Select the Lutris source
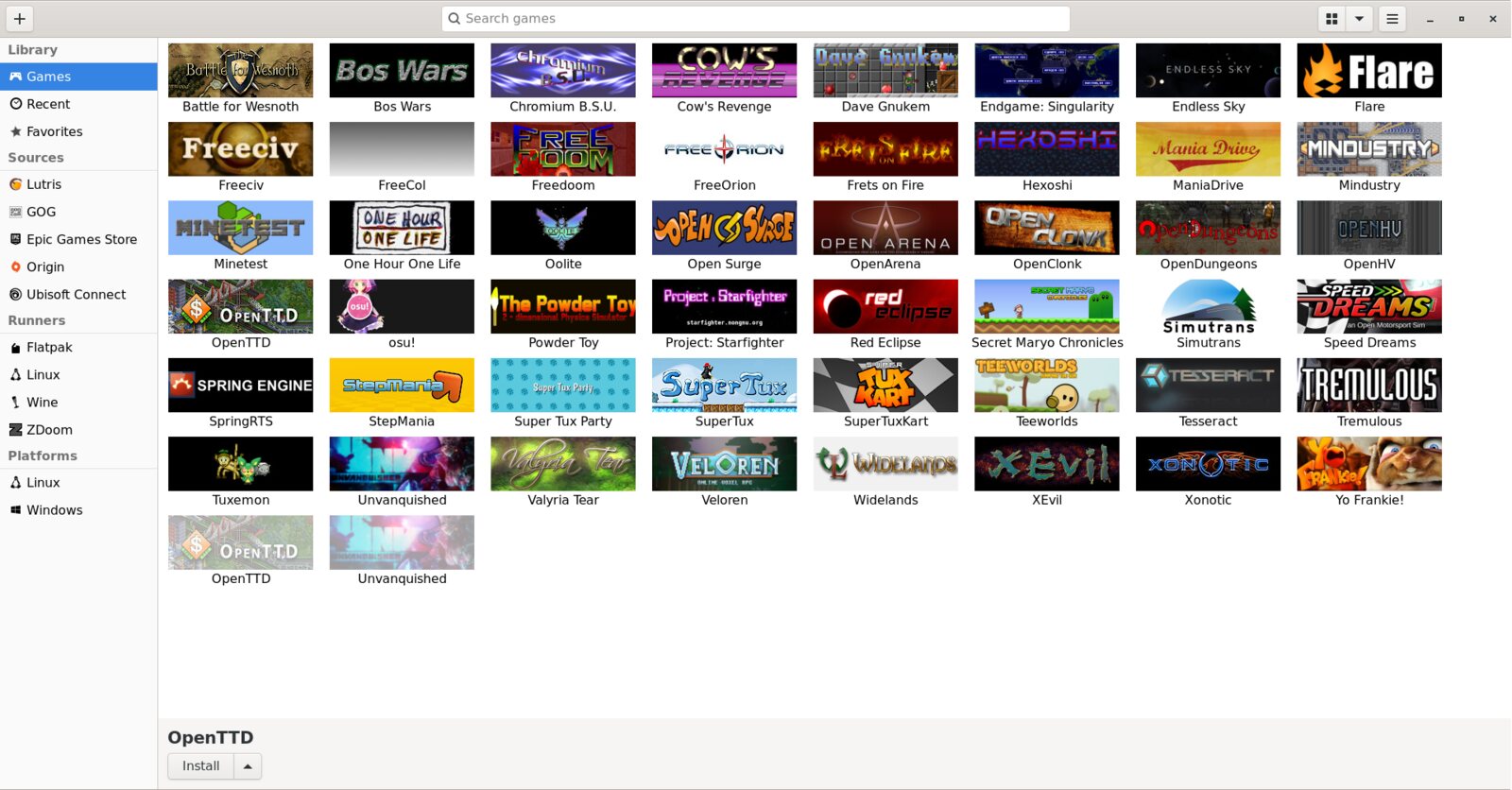The image size is (1512, 790). 78,184
